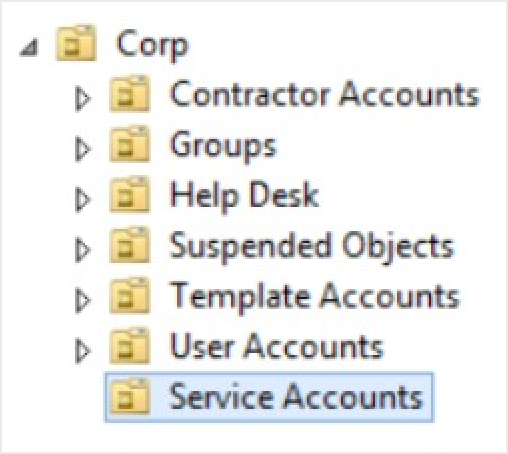
Task: Expand the Suspended Objects node arrow
Action: coord(83,250)
